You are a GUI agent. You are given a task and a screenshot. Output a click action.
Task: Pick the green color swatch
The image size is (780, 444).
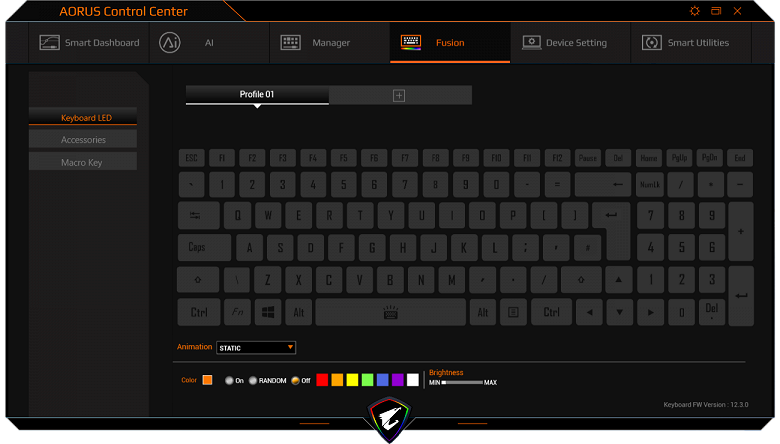(x=368, y=380)
